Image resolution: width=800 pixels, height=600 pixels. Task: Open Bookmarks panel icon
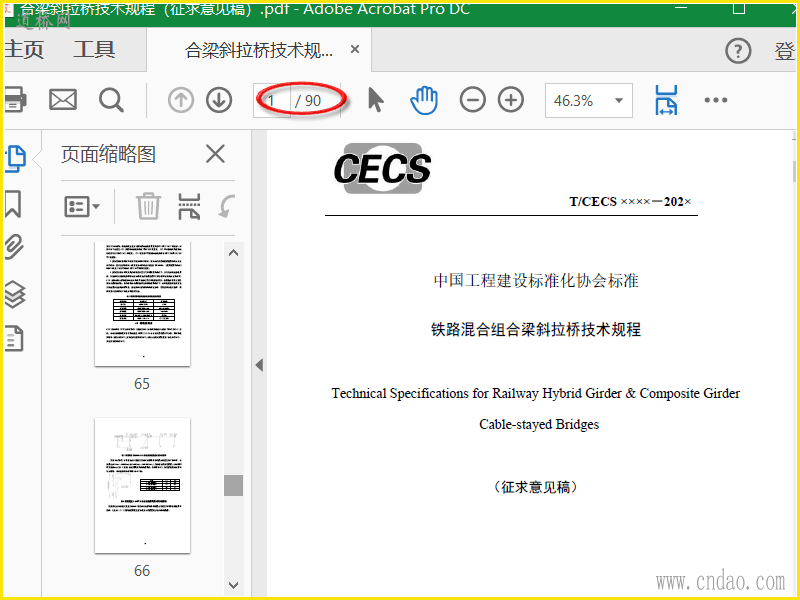(13, 204)
